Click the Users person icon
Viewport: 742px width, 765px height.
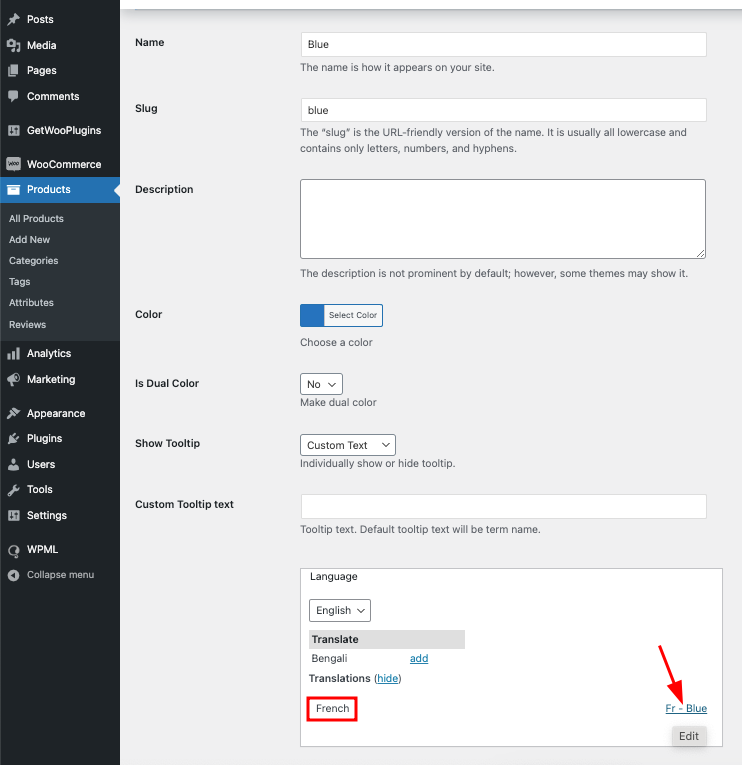(x=14, y=464)
